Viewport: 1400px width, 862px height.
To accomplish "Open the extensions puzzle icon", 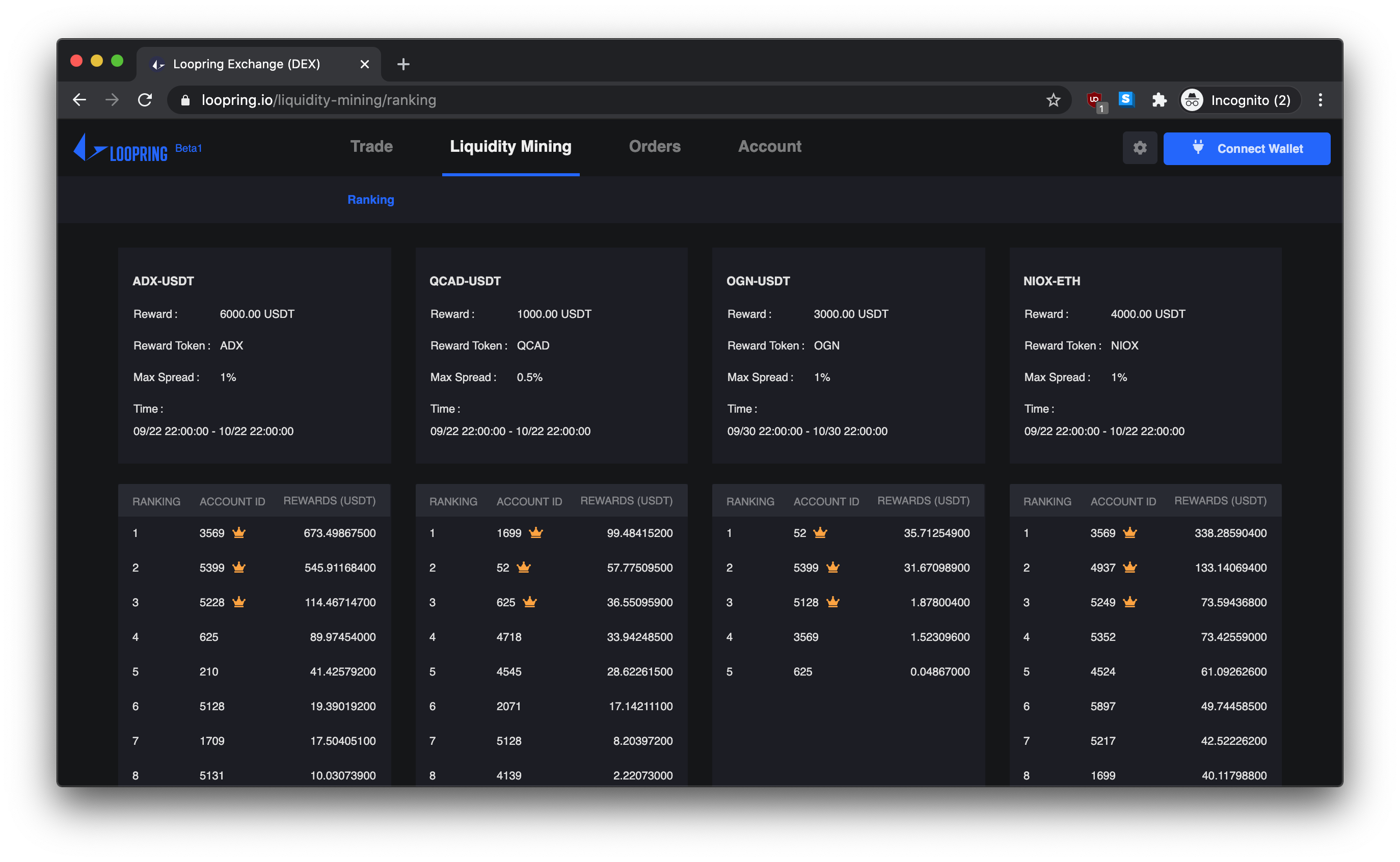I will point(1159,100).
